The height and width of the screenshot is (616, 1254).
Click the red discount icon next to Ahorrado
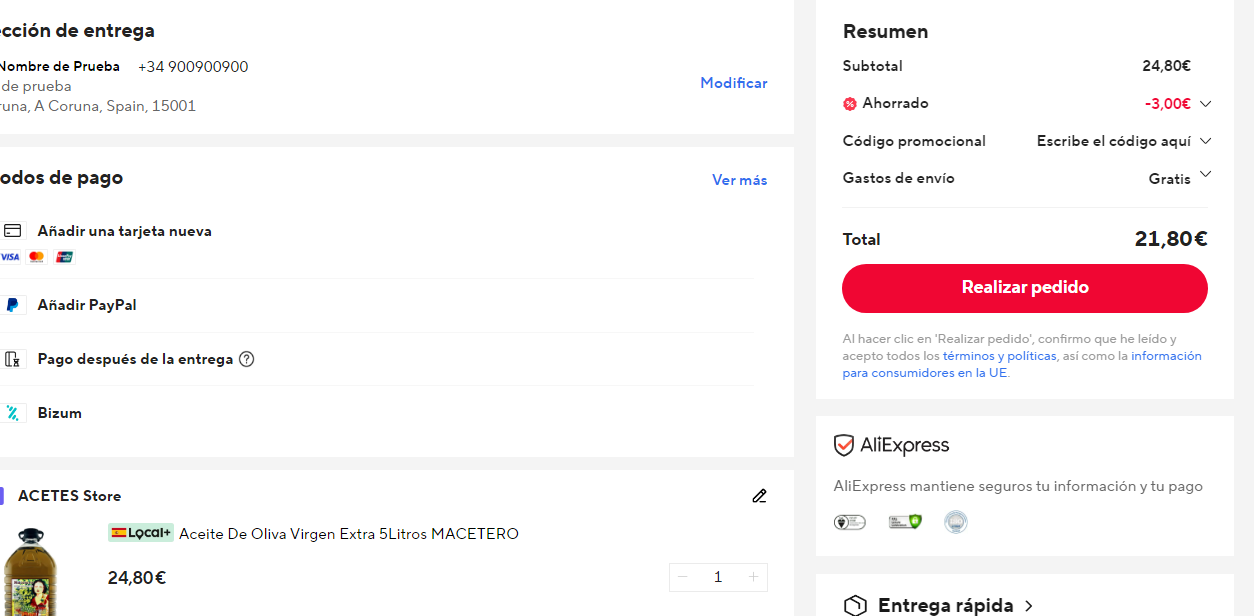click(850, 103)
